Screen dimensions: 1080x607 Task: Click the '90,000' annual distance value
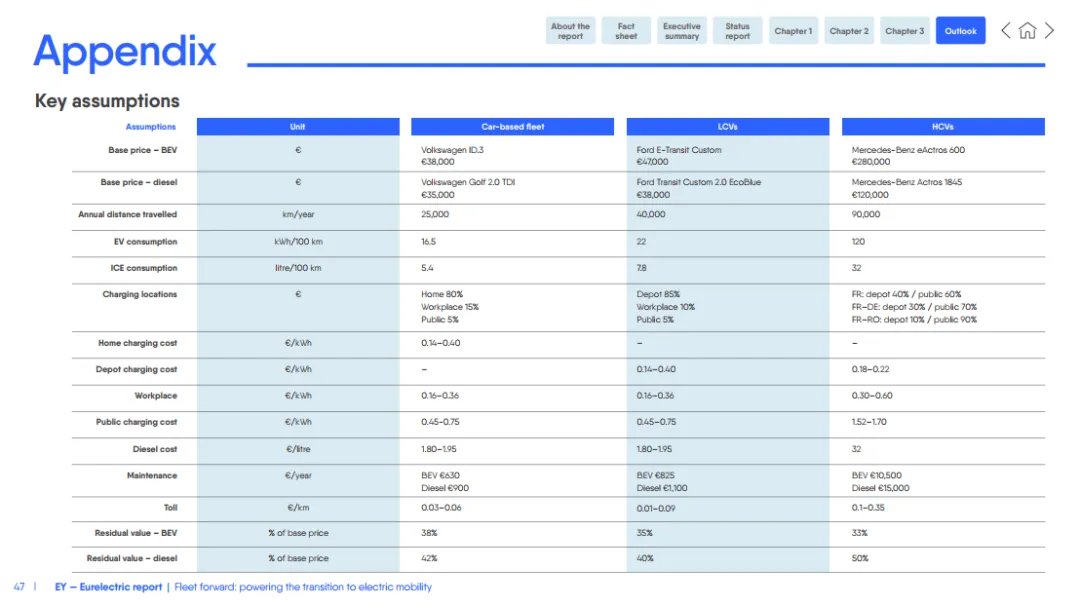866,215
